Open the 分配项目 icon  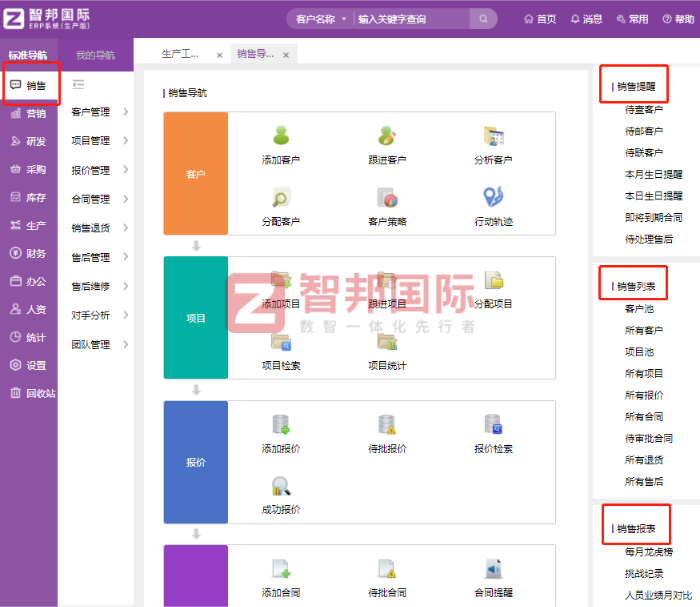[493, 279]
